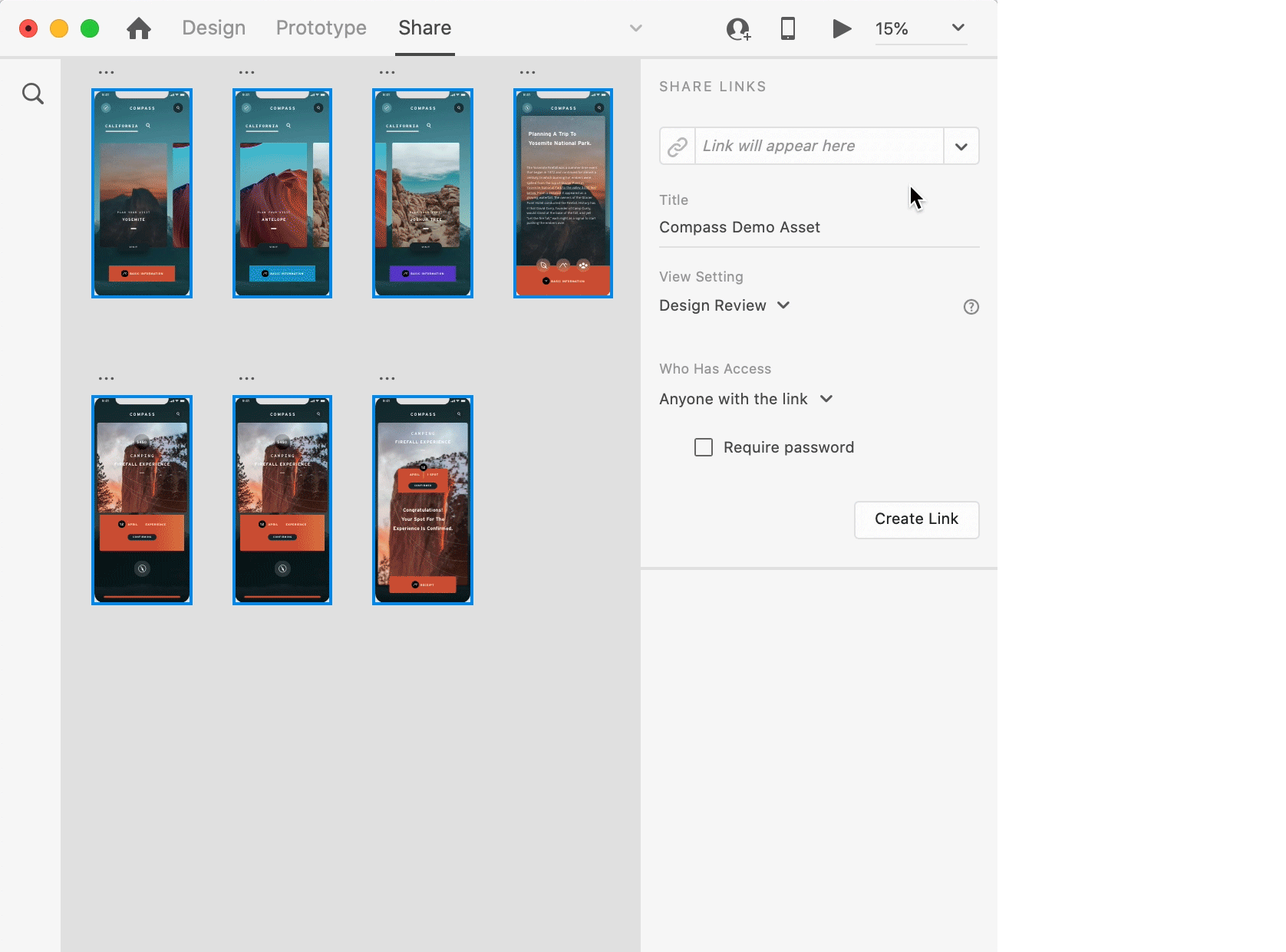Screen dimensions: 1286x952
Task: Invite collaborators with the add-user icon
Action: 738,29
